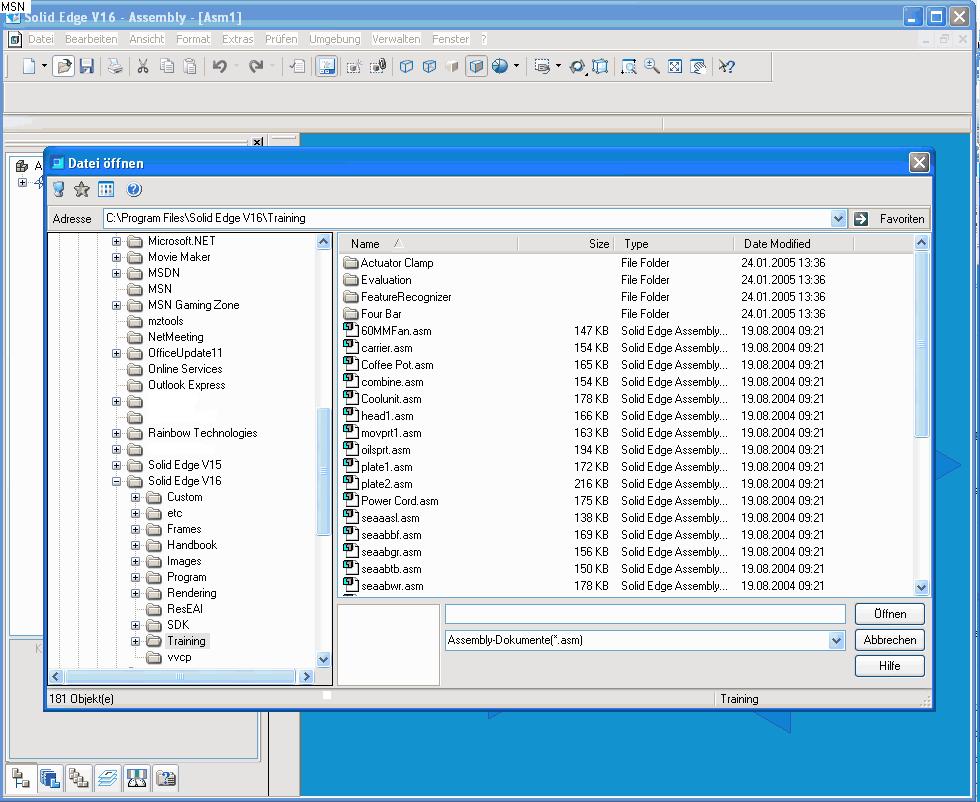Click the Fit view icon
The image size is (980, 802).
click(x=675, y=66)
